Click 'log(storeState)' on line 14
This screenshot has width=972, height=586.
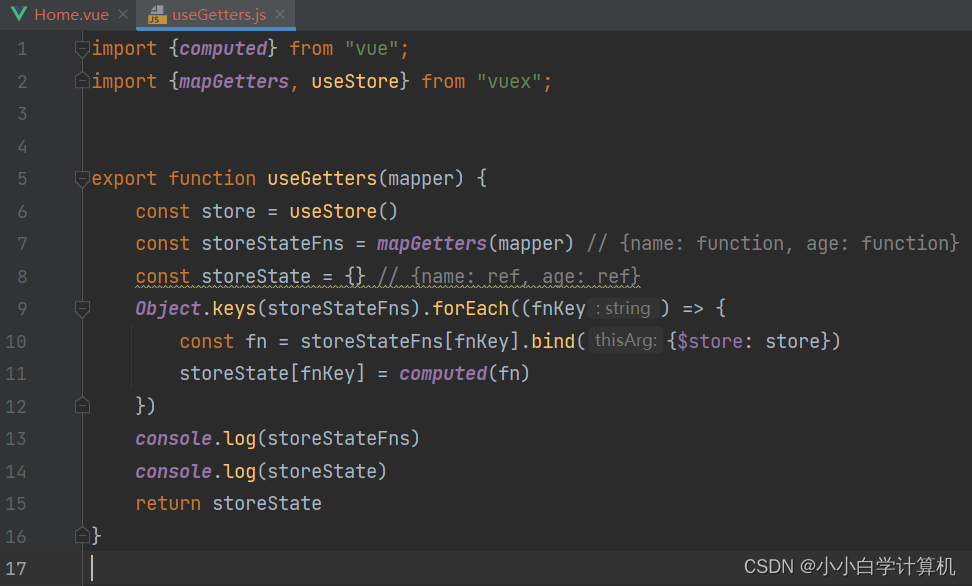tap(305, 471)
